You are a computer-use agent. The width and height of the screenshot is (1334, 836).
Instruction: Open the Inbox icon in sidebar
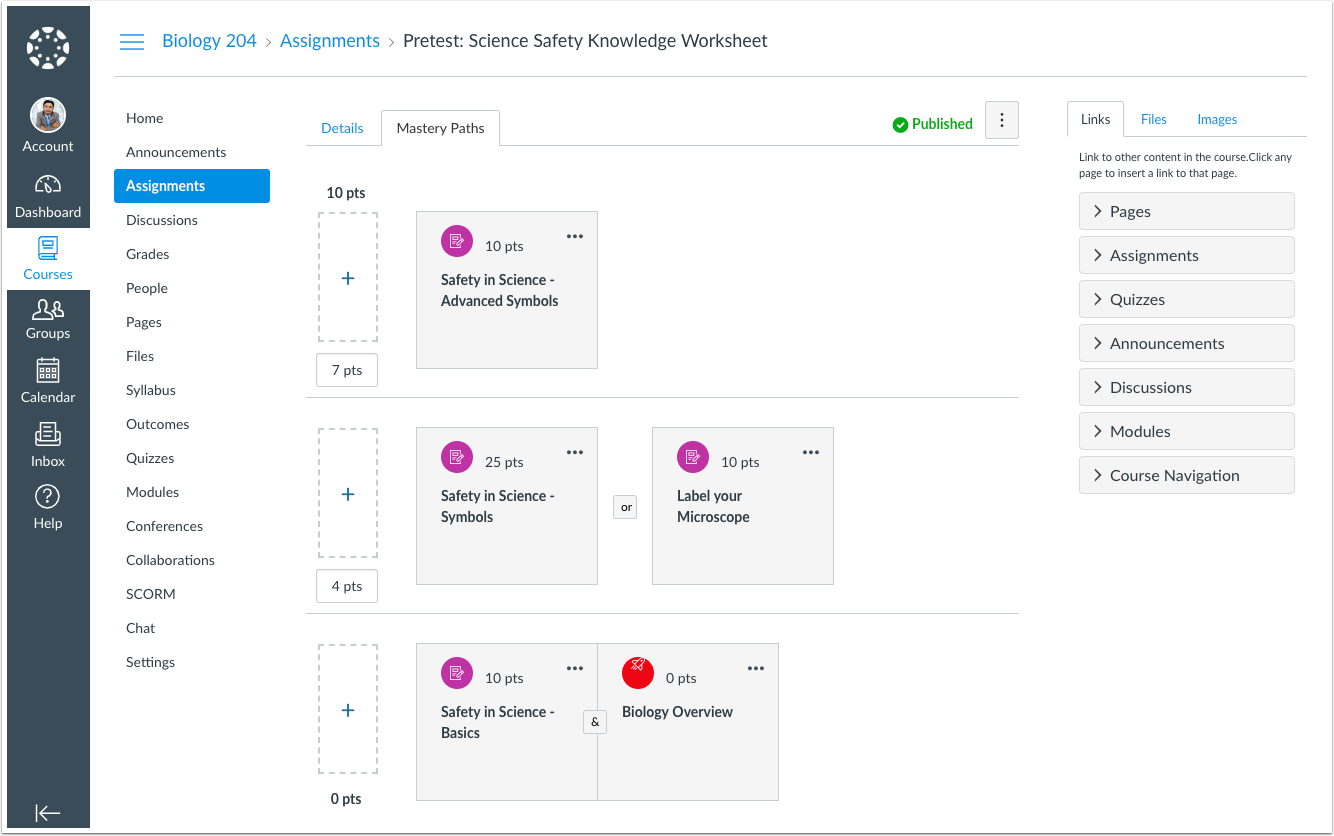point(48,435)
